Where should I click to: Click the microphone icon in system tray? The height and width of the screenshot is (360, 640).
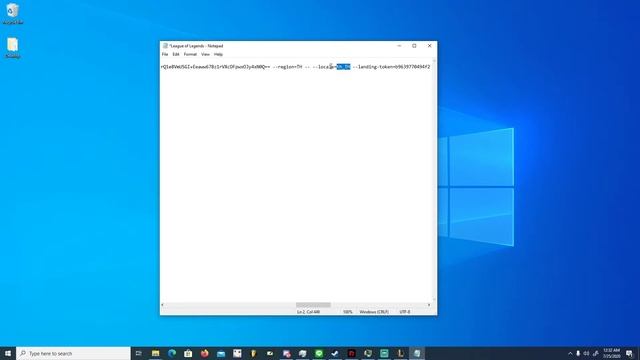[x=578, y=353]
